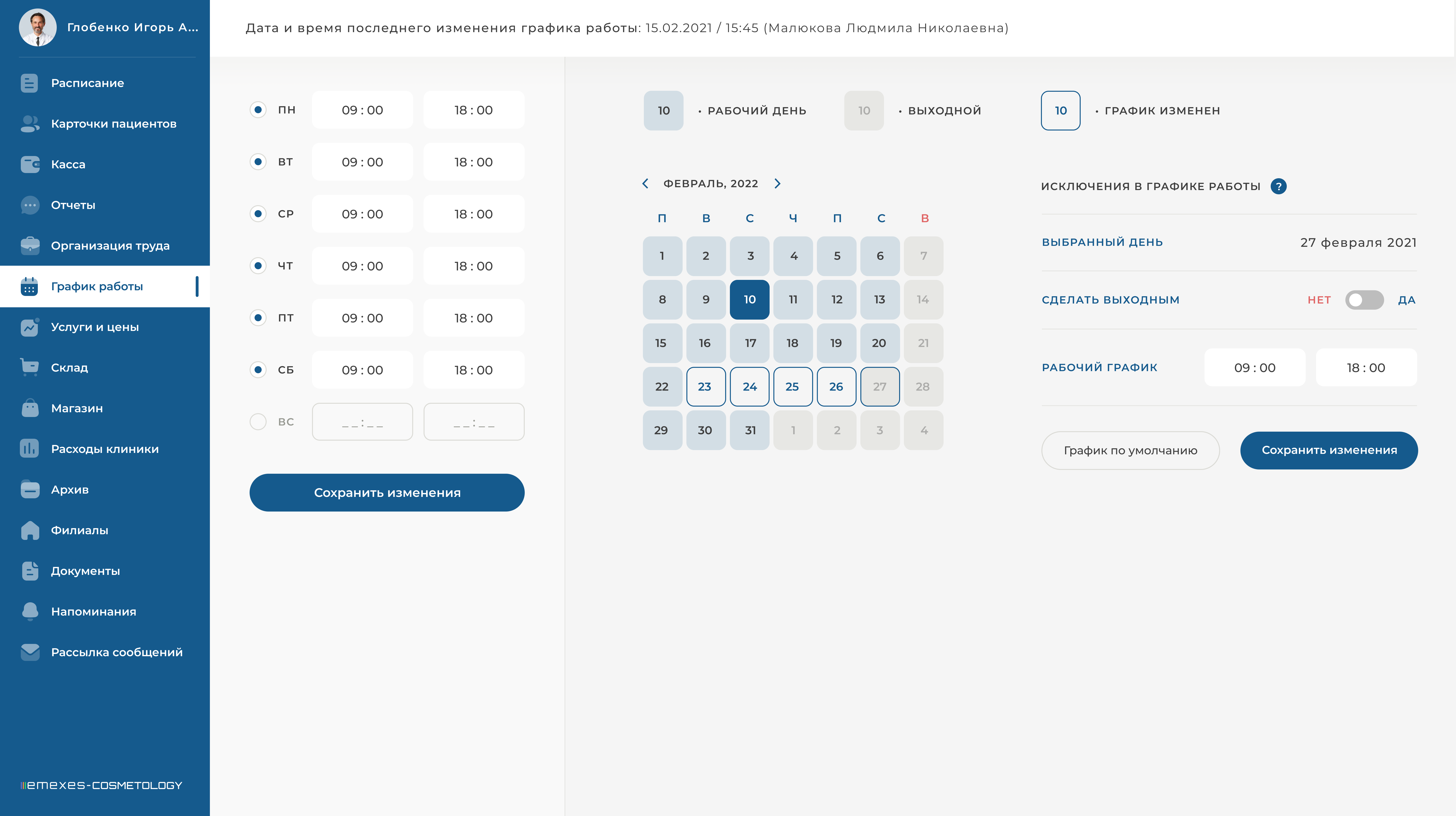Click Сохранить изменения under weekly schedule
This screenshot has width=1456, height=816.
[x=387, y=493]
